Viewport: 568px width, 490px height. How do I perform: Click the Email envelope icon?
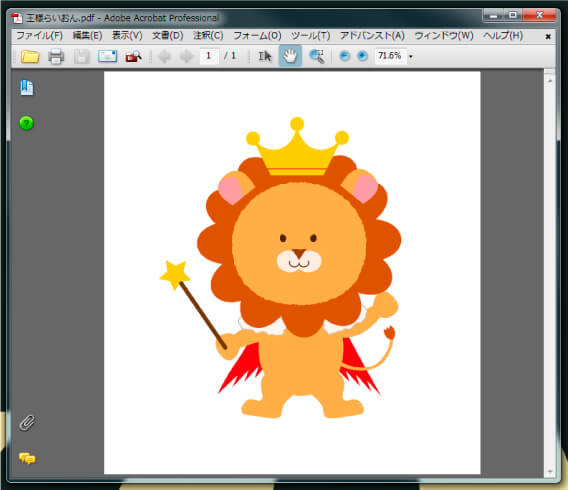(107, 56)
